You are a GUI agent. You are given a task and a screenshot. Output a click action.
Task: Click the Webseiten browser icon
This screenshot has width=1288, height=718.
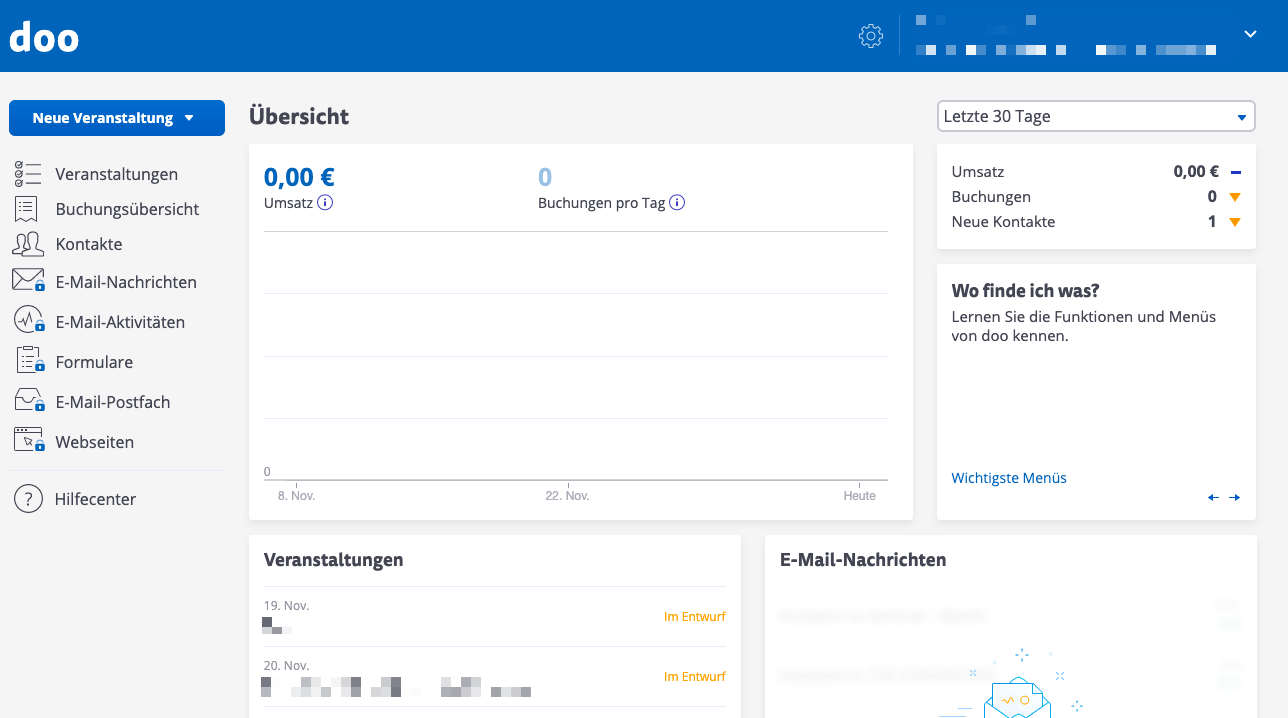29,439
